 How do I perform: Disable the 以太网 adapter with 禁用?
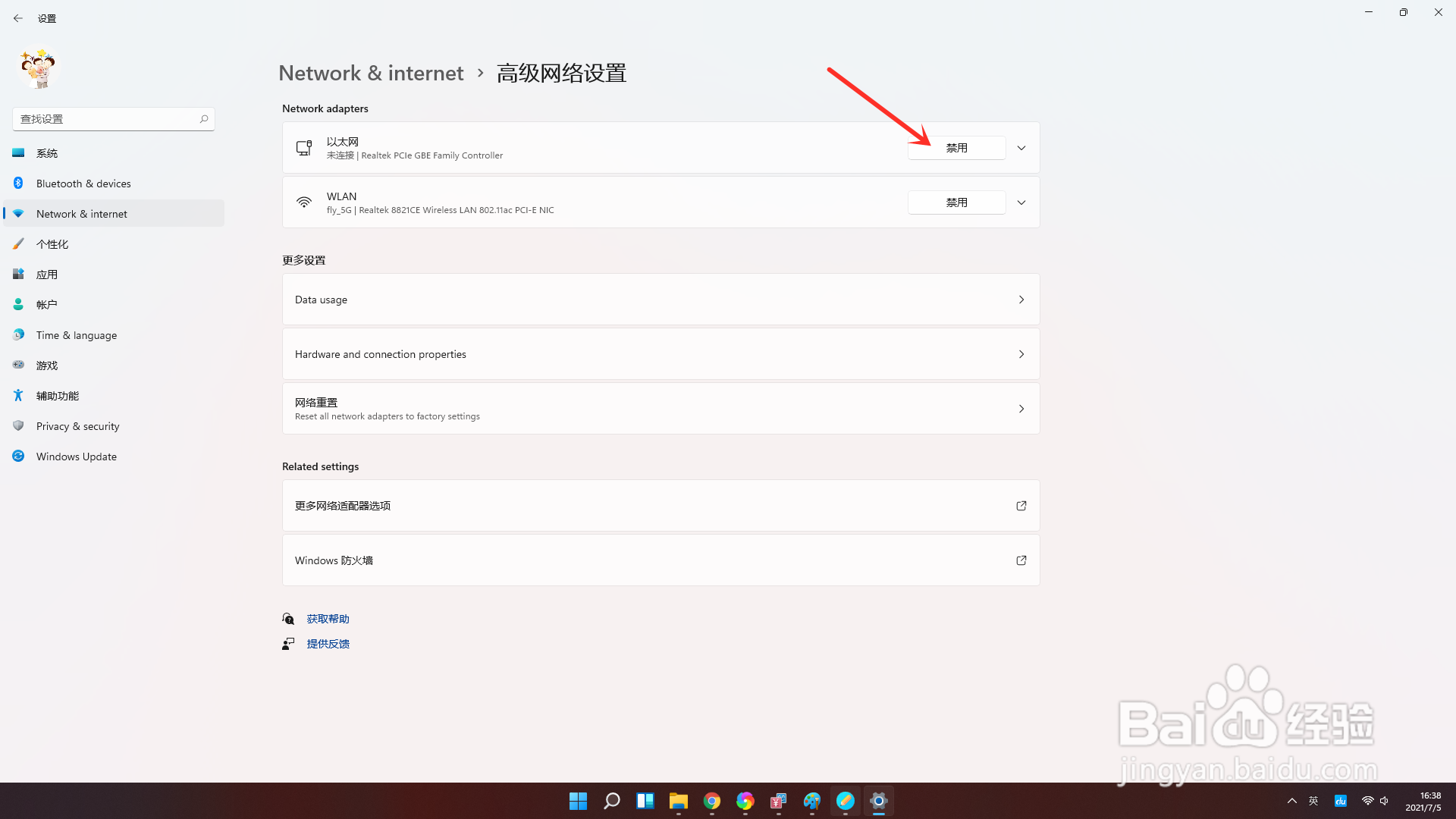[x=956, y=148]
